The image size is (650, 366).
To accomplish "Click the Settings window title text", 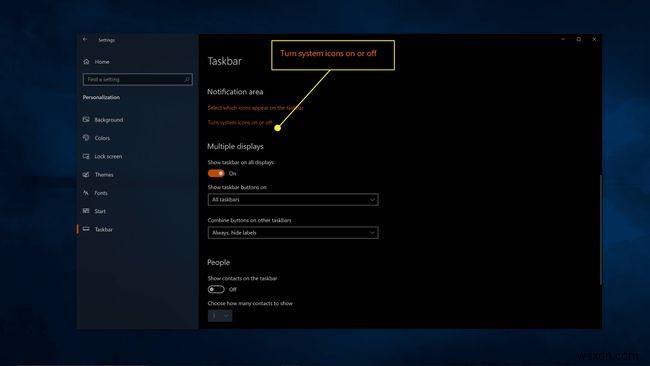I will pos(107,40).
